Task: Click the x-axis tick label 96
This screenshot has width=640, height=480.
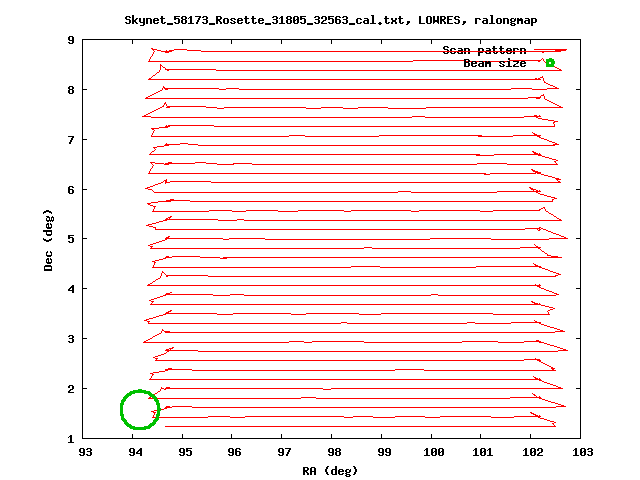Action: [x=234, y=452]
